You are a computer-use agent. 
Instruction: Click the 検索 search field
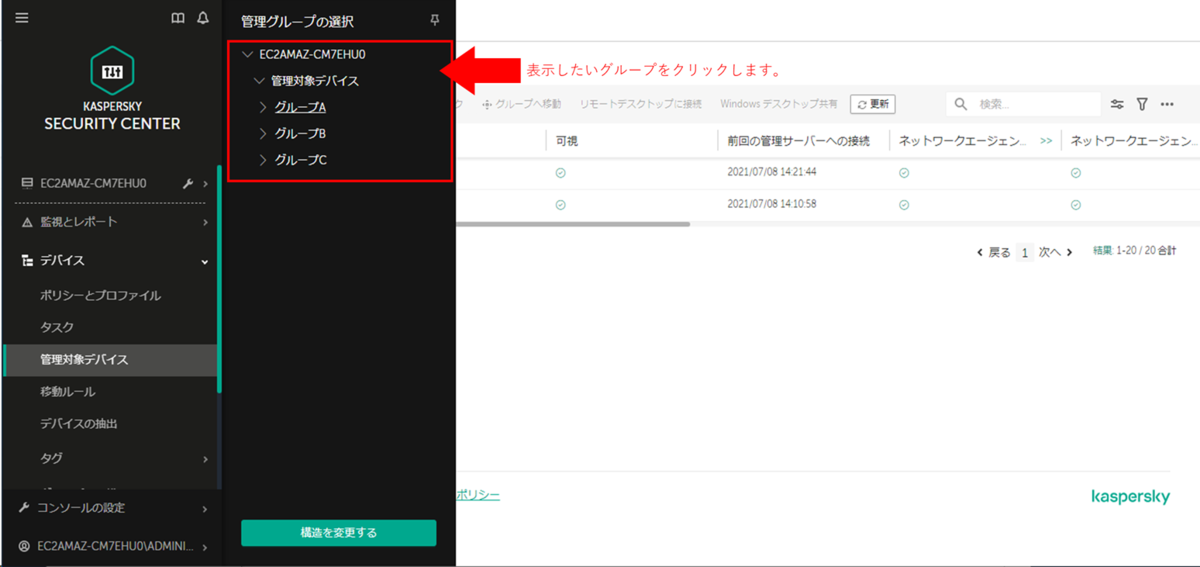pos(1022,104)
